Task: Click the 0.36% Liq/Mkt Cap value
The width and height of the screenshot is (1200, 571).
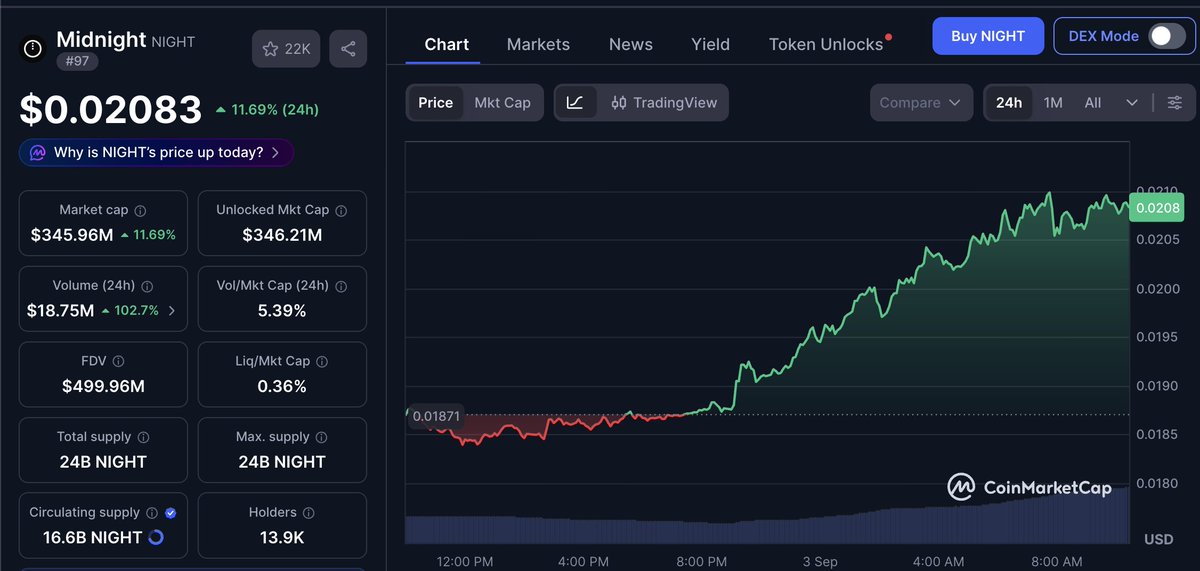Action: coord(282,386)
